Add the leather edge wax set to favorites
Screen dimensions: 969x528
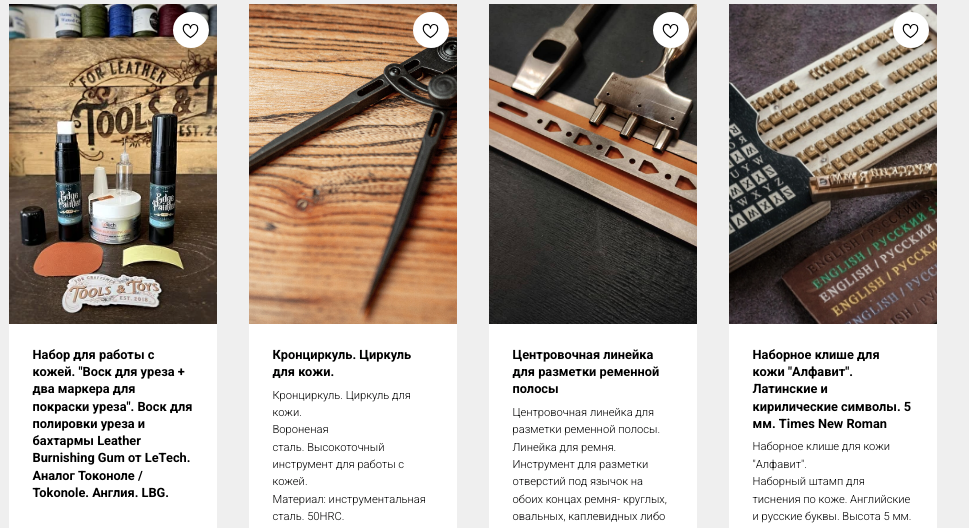[190, 30]
